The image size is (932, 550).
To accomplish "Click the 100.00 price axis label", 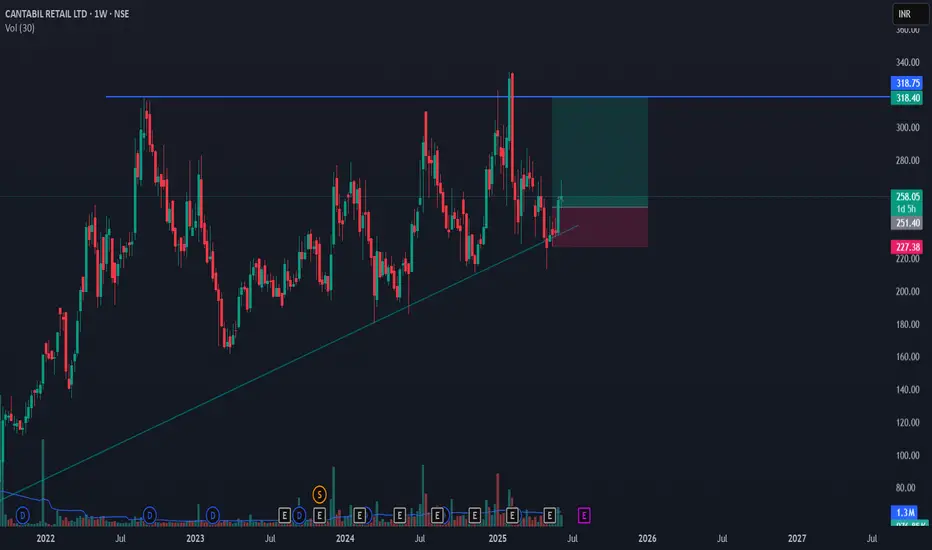I will [x=908, y=455].
